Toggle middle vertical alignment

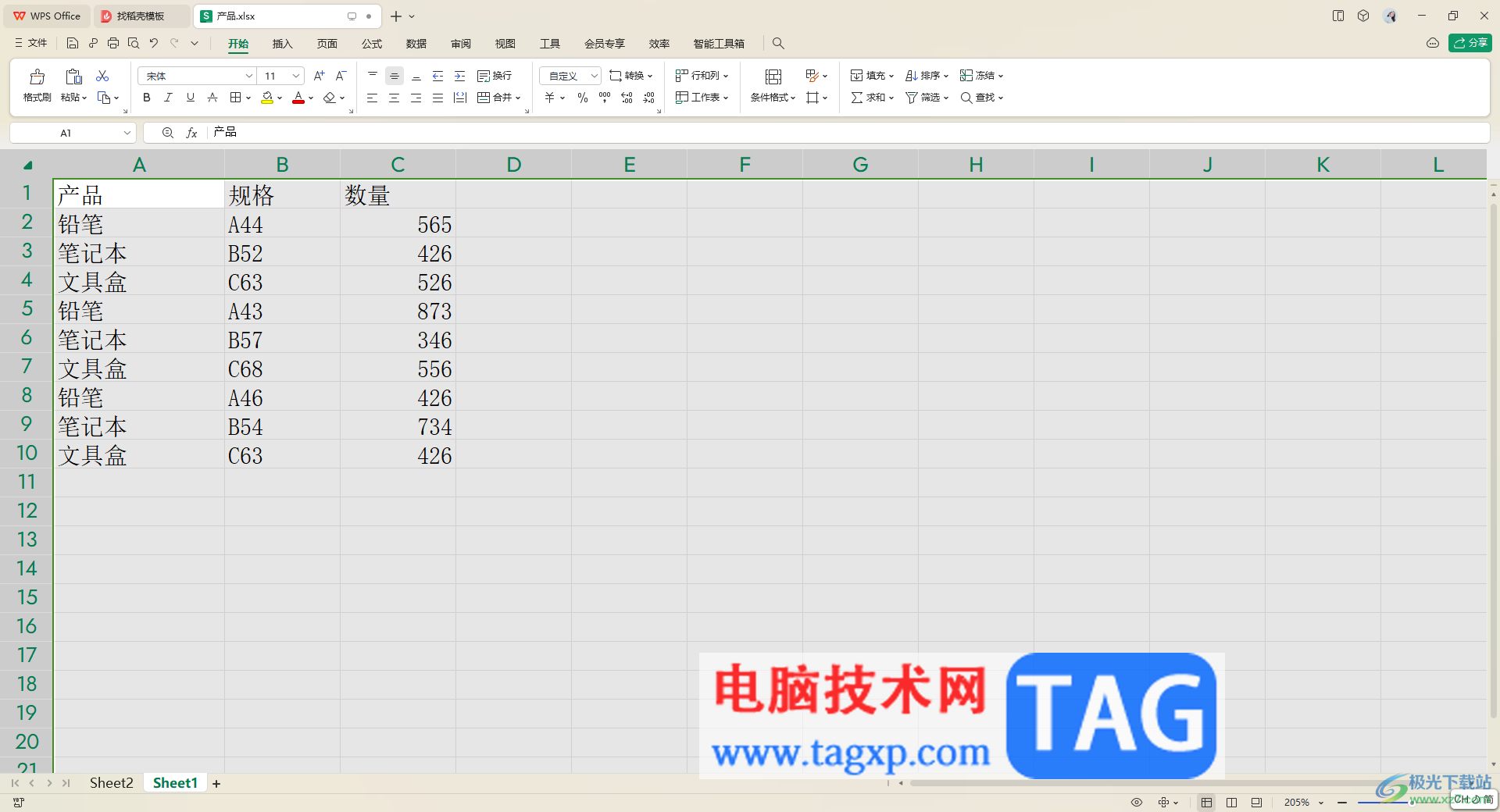tap(395, 76)
